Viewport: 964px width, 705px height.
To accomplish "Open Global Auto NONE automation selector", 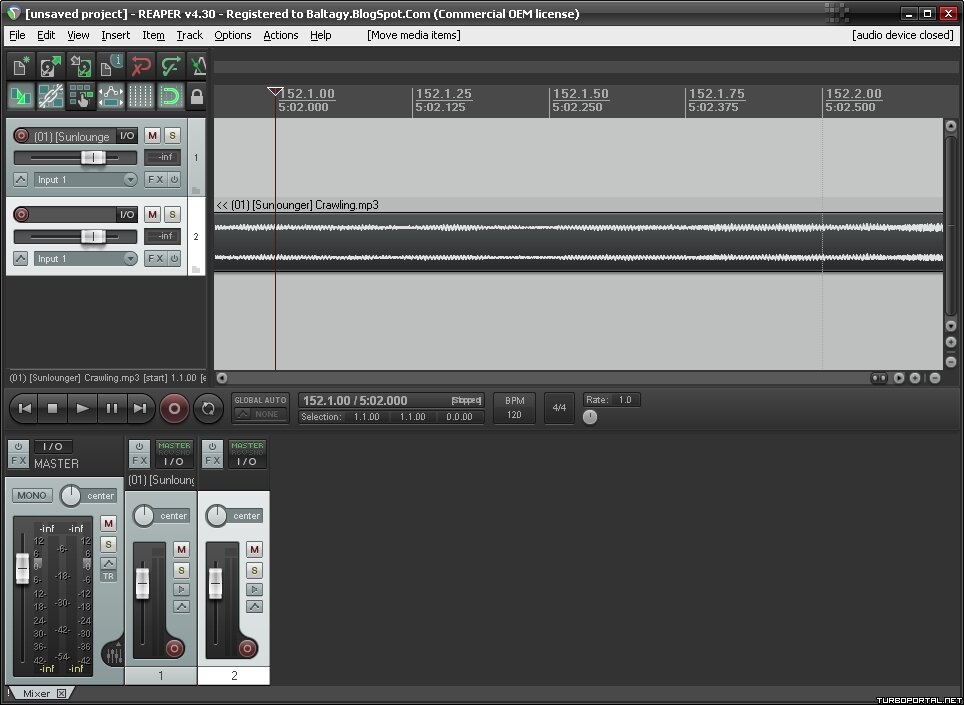I will (261, 414).
